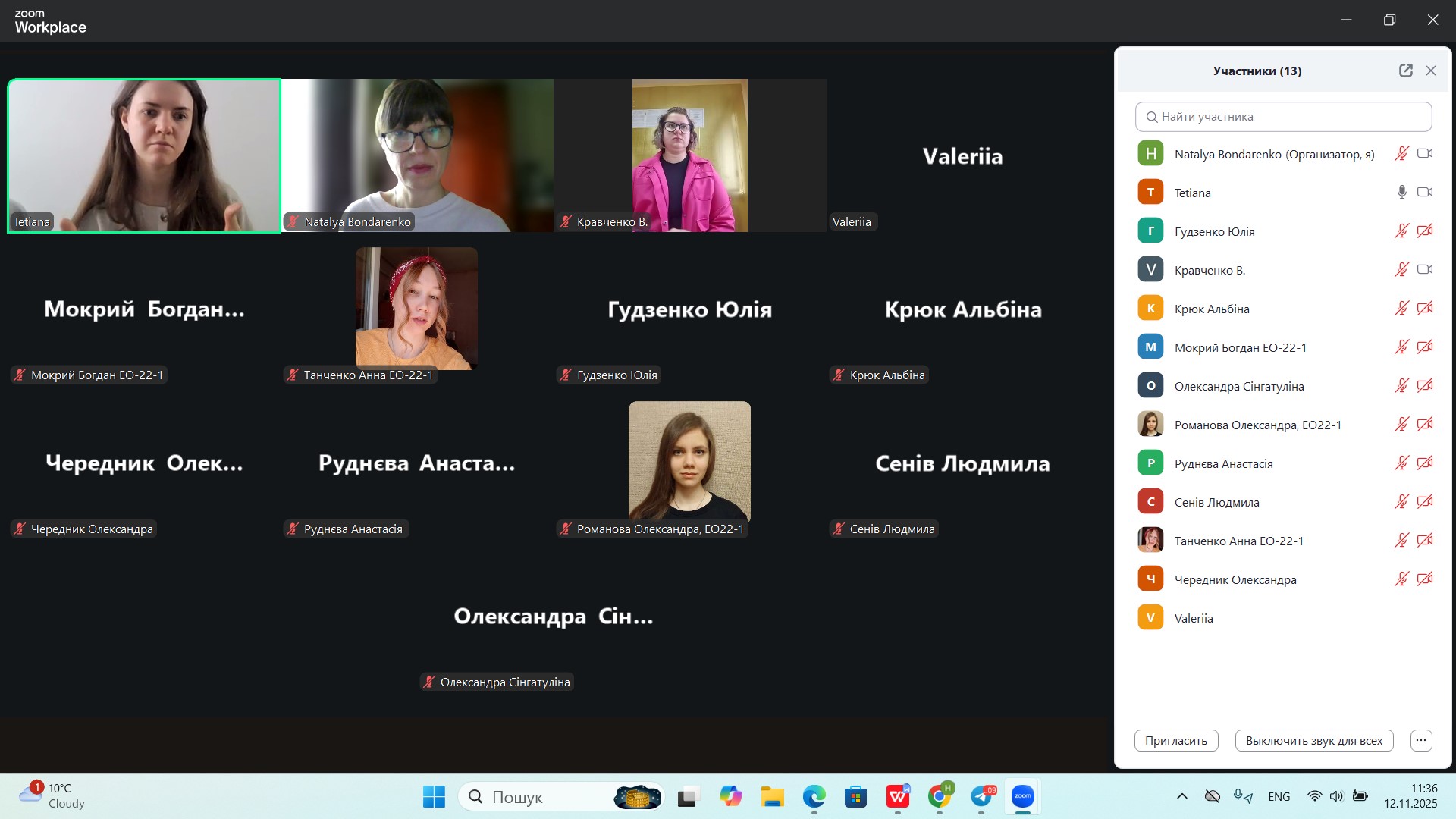Close the participants panel
This screenshot has width=1456, height=819.
click(x=1431, y=71)
